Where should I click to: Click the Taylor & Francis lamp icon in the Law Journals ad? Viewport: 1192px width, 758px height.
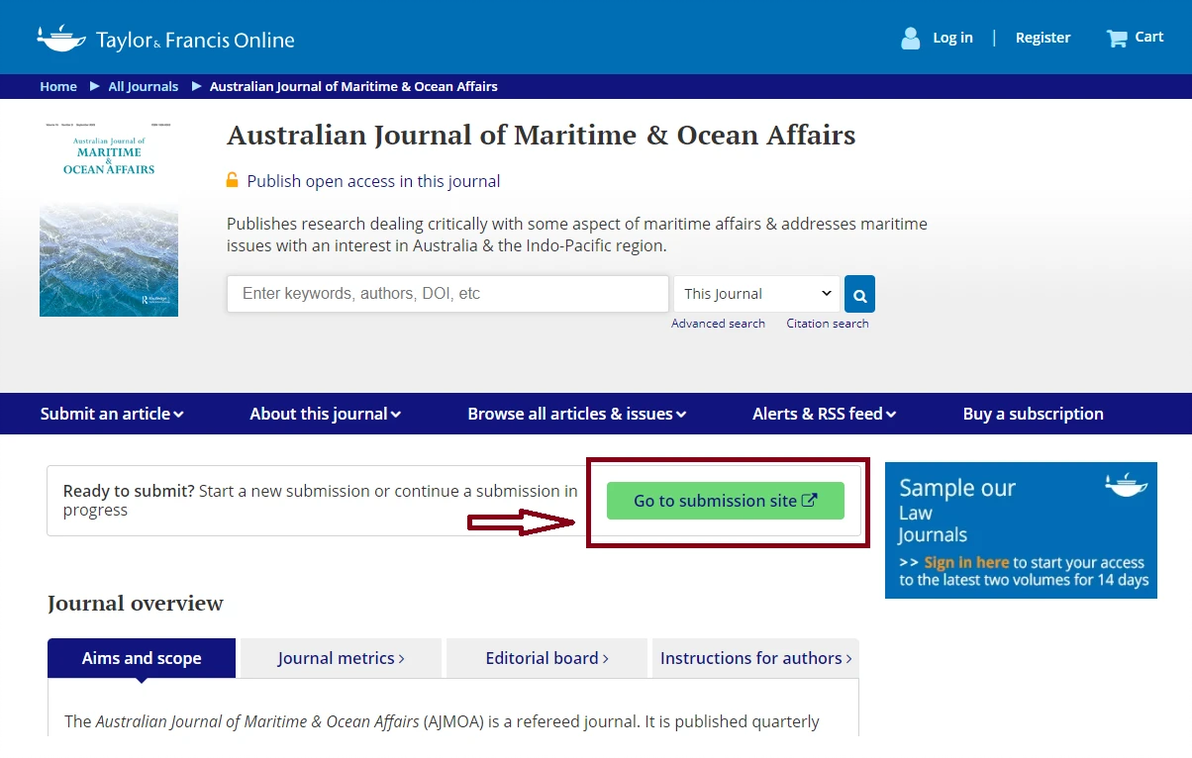tap(1126, 484)
